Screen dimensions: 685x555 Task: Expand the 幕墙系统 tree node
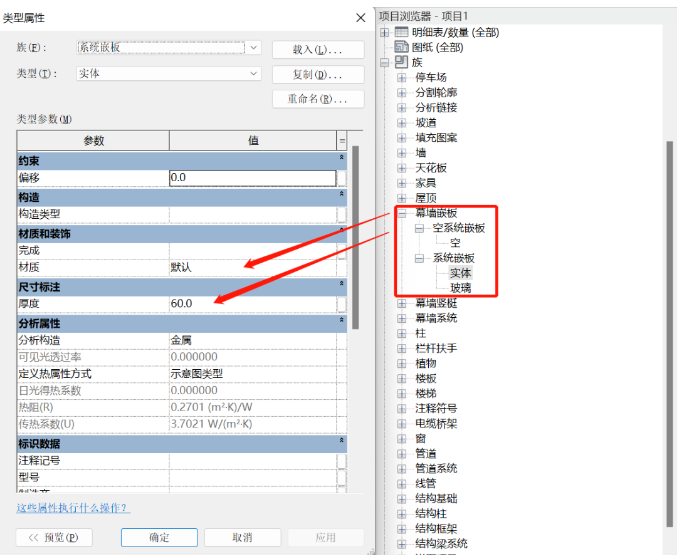[401, 318]
